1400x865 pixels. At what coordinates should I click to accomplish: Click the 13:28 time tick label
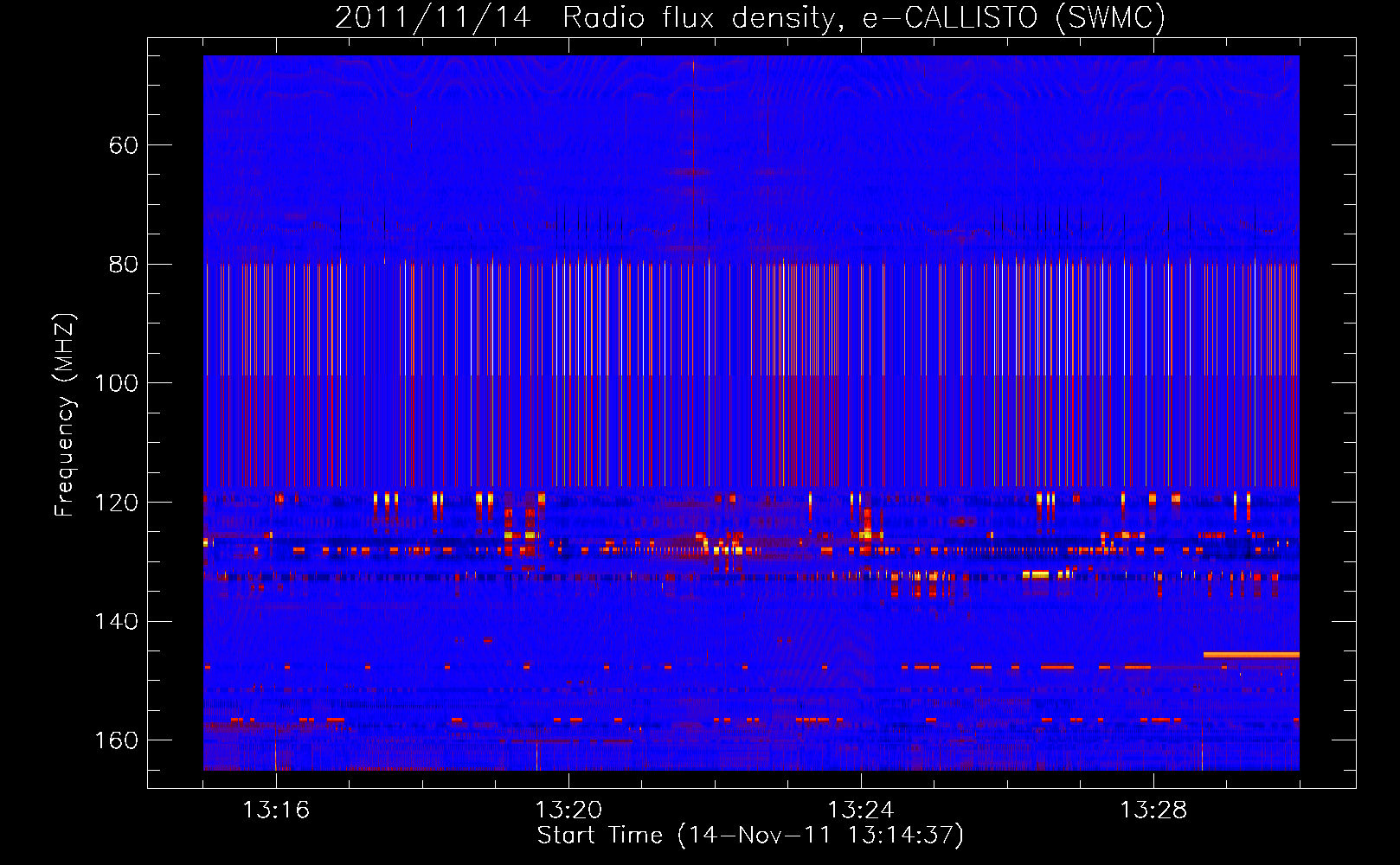point(1153,810)
